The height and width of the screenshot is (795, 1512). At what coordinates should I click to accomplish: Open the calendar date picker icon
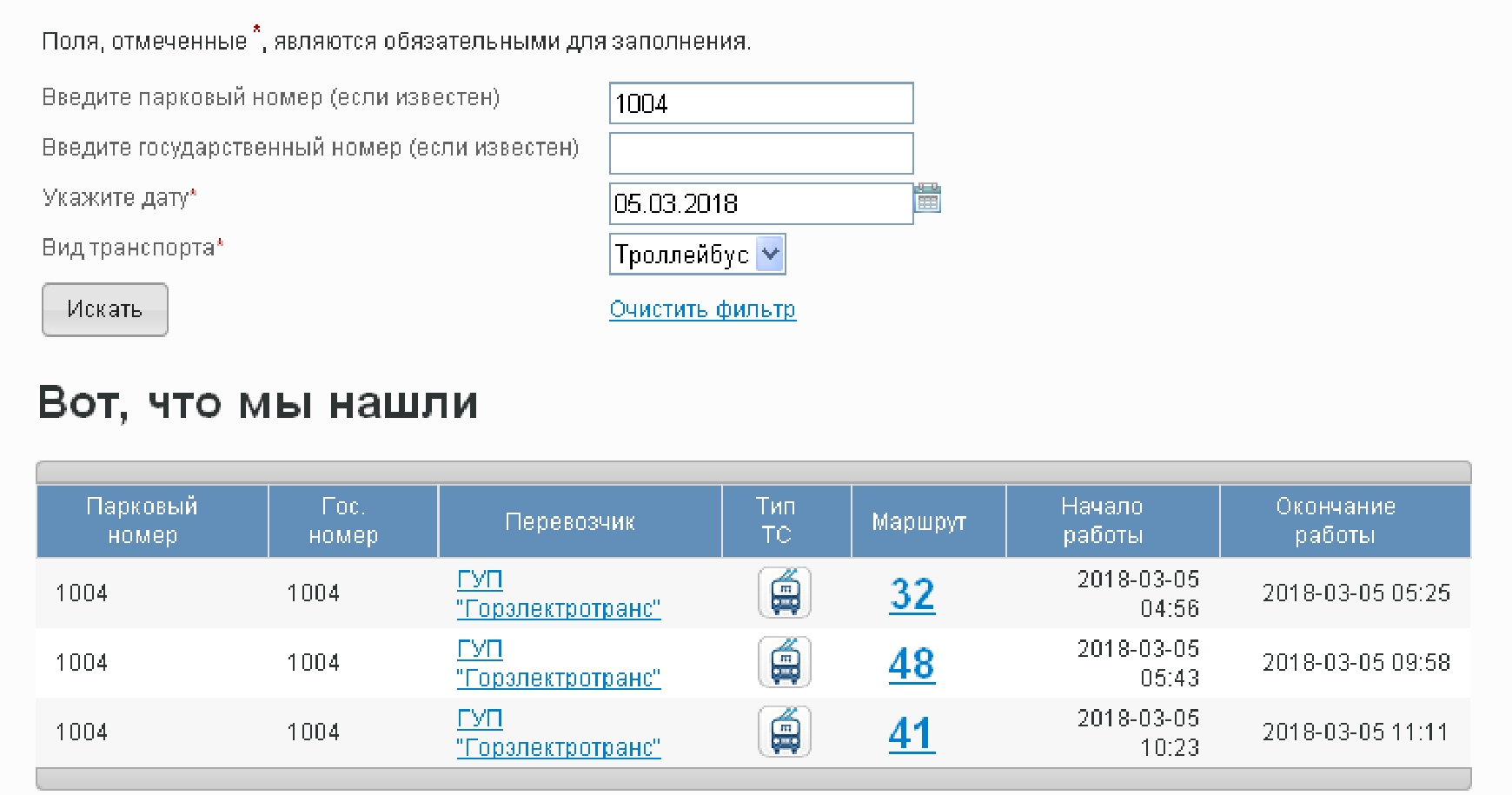928,199
